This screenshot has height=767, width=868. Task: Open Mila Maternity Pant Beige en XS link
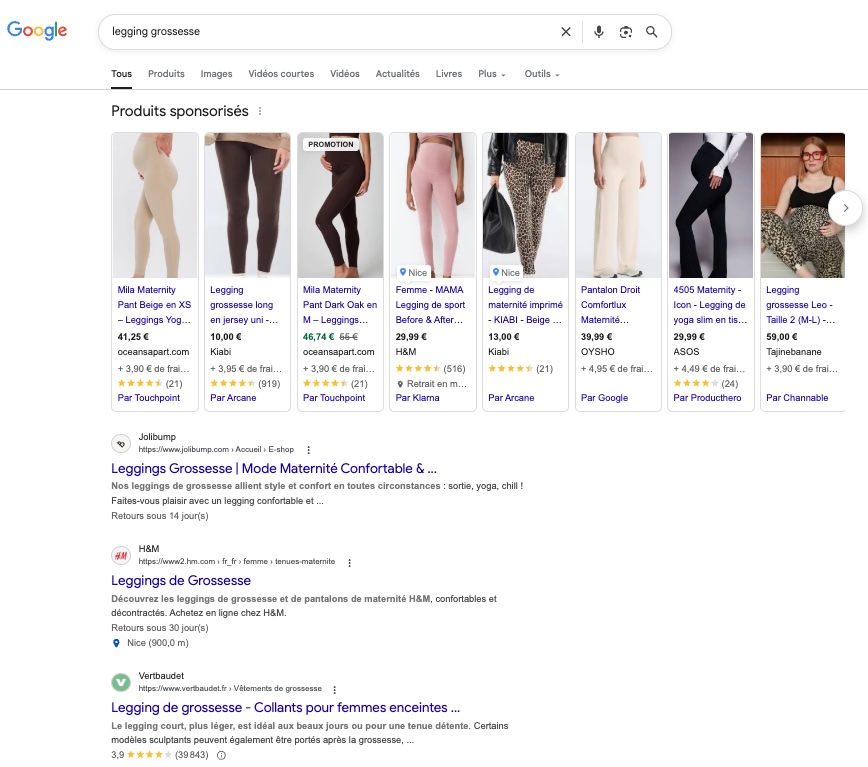[154, 305]
